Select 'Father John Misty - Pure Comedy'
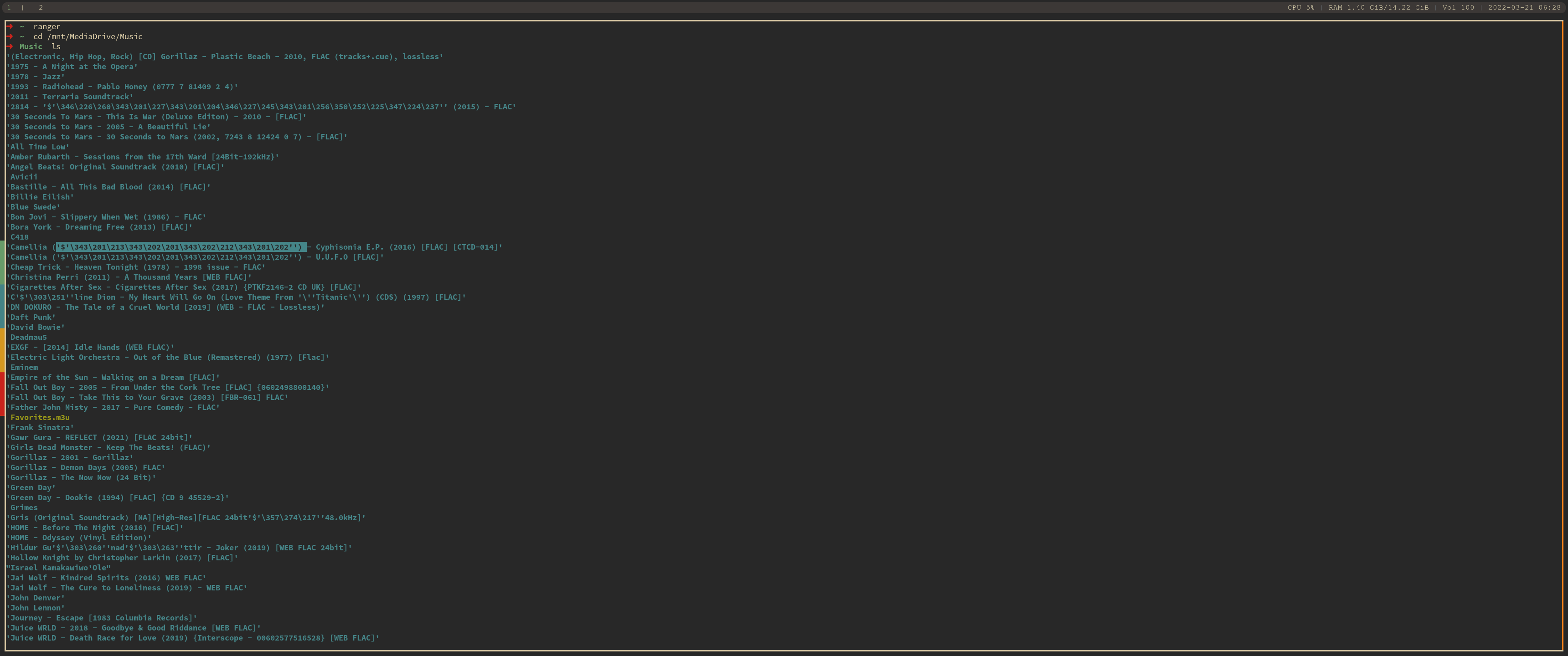This screenshot has height=656, width=1568. [x=113, y=408]
